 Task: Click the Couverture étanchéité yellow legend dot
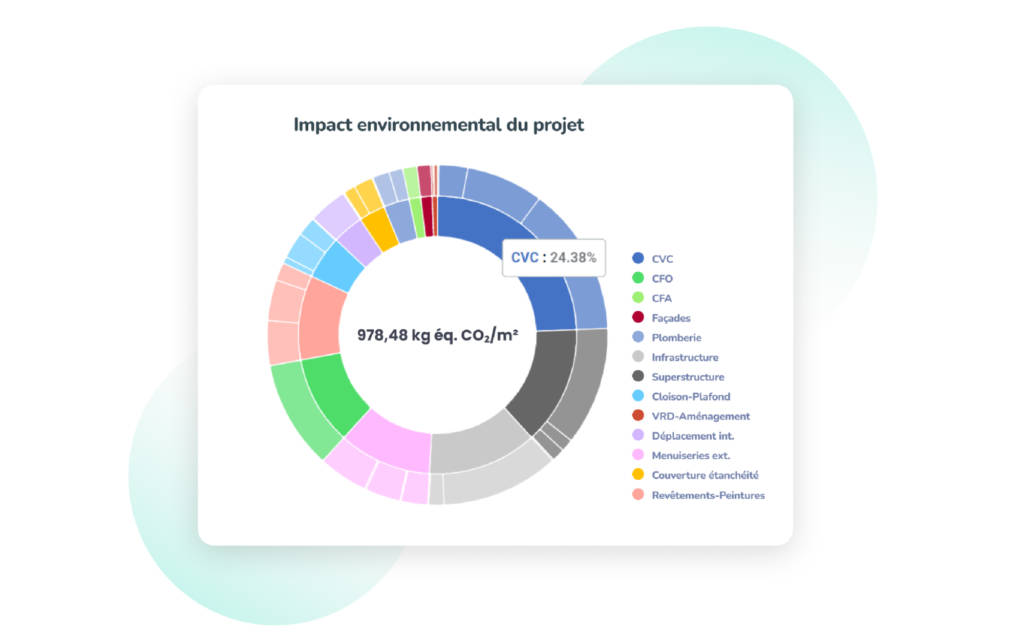point(638,474)
